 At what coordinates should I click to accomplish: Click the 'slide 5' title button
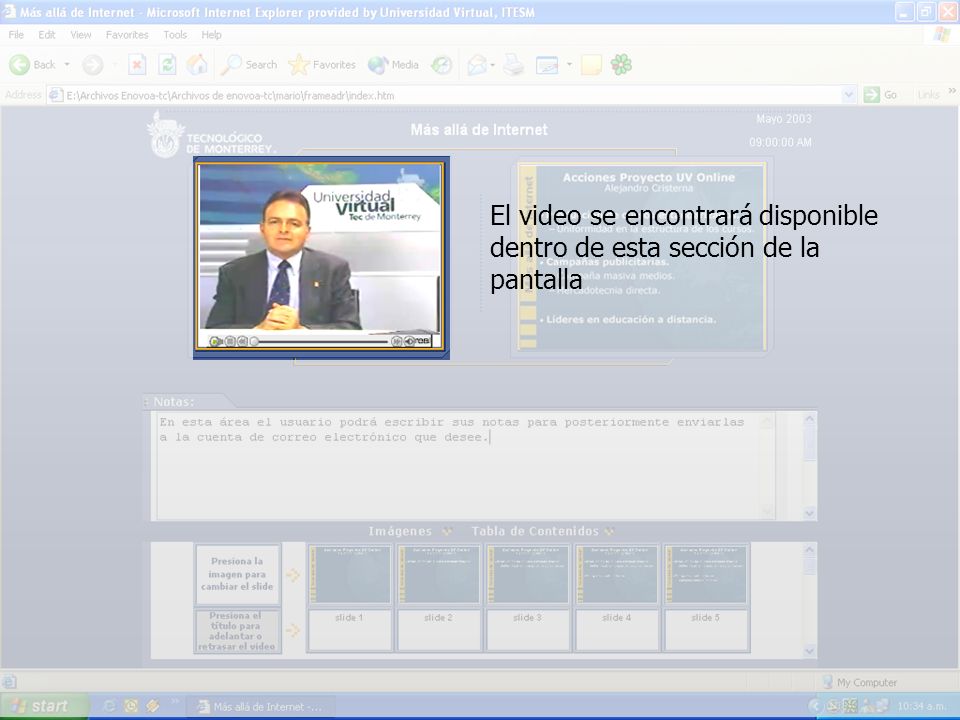[x=706, y=629]
